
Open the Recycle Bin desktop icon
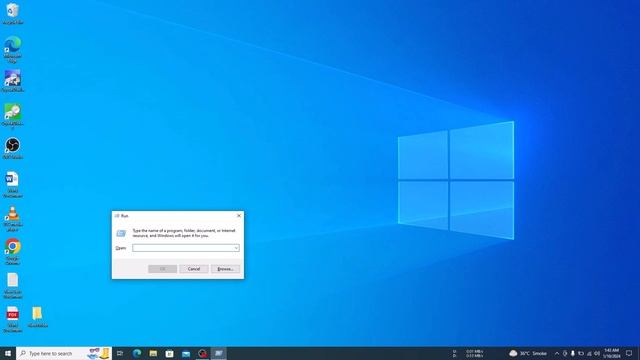click(13, 13)
